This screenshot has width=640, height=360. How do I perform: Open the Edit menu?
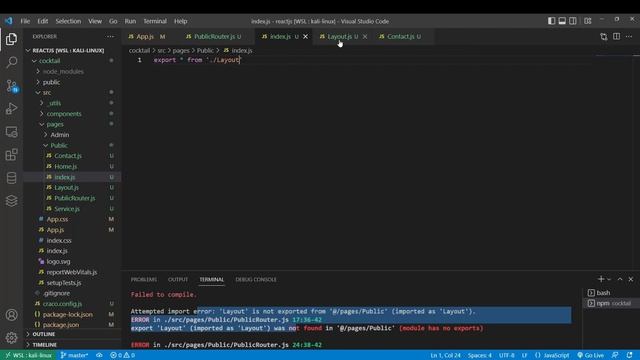tap(42, 21)
